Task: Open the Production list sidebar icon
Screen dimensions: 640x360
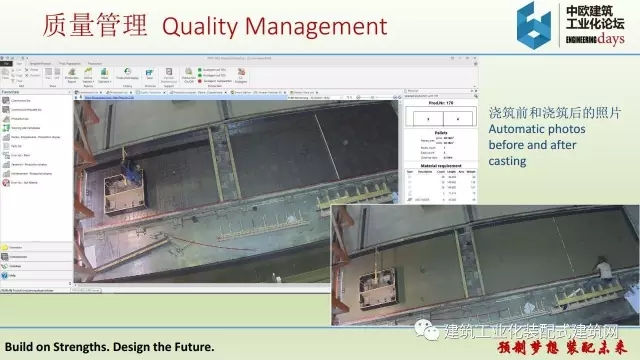Action: 6,119
